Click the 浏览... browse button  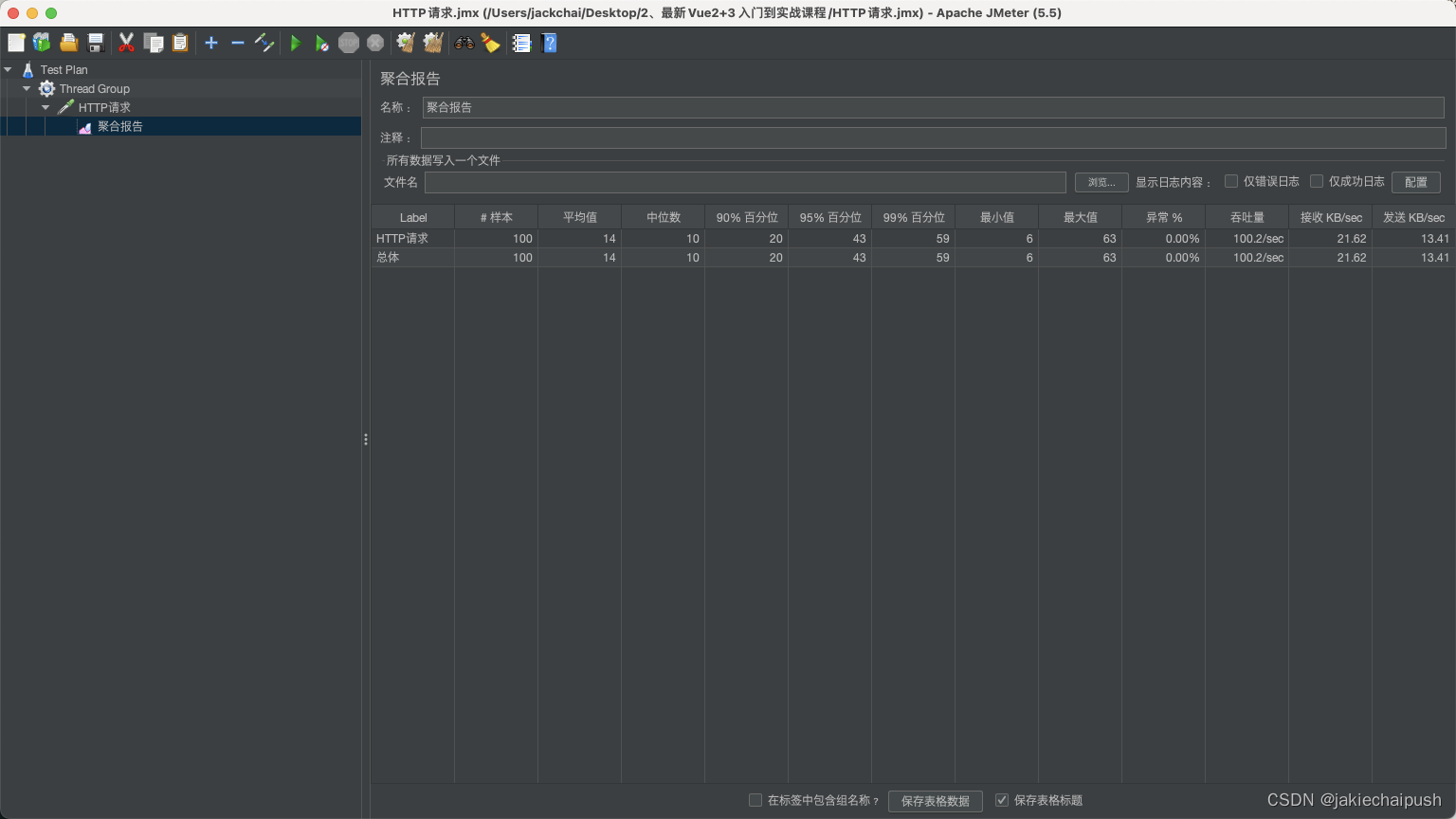(x=1101, y=182)
